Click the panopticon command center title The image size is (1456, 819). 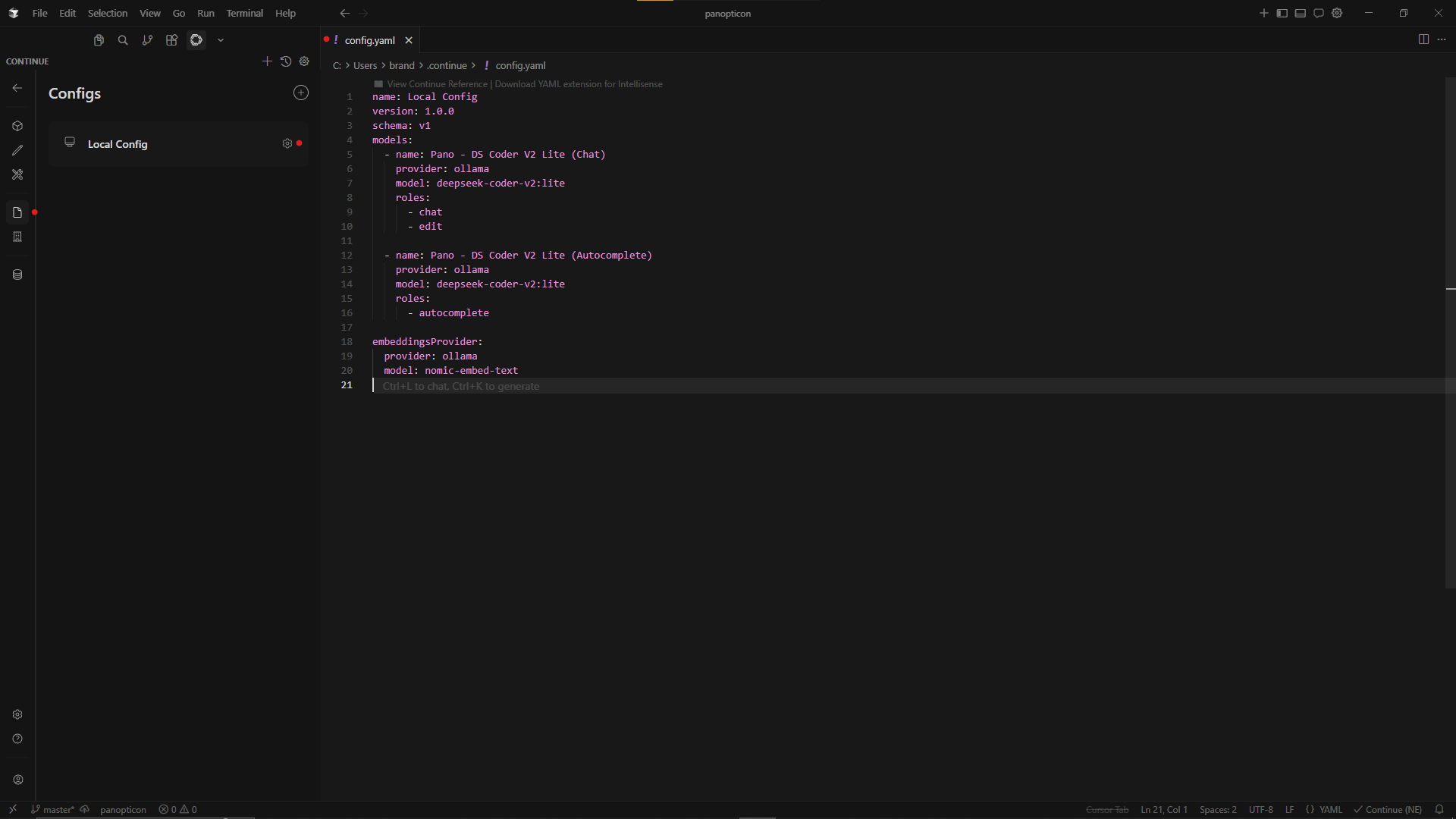727,13
